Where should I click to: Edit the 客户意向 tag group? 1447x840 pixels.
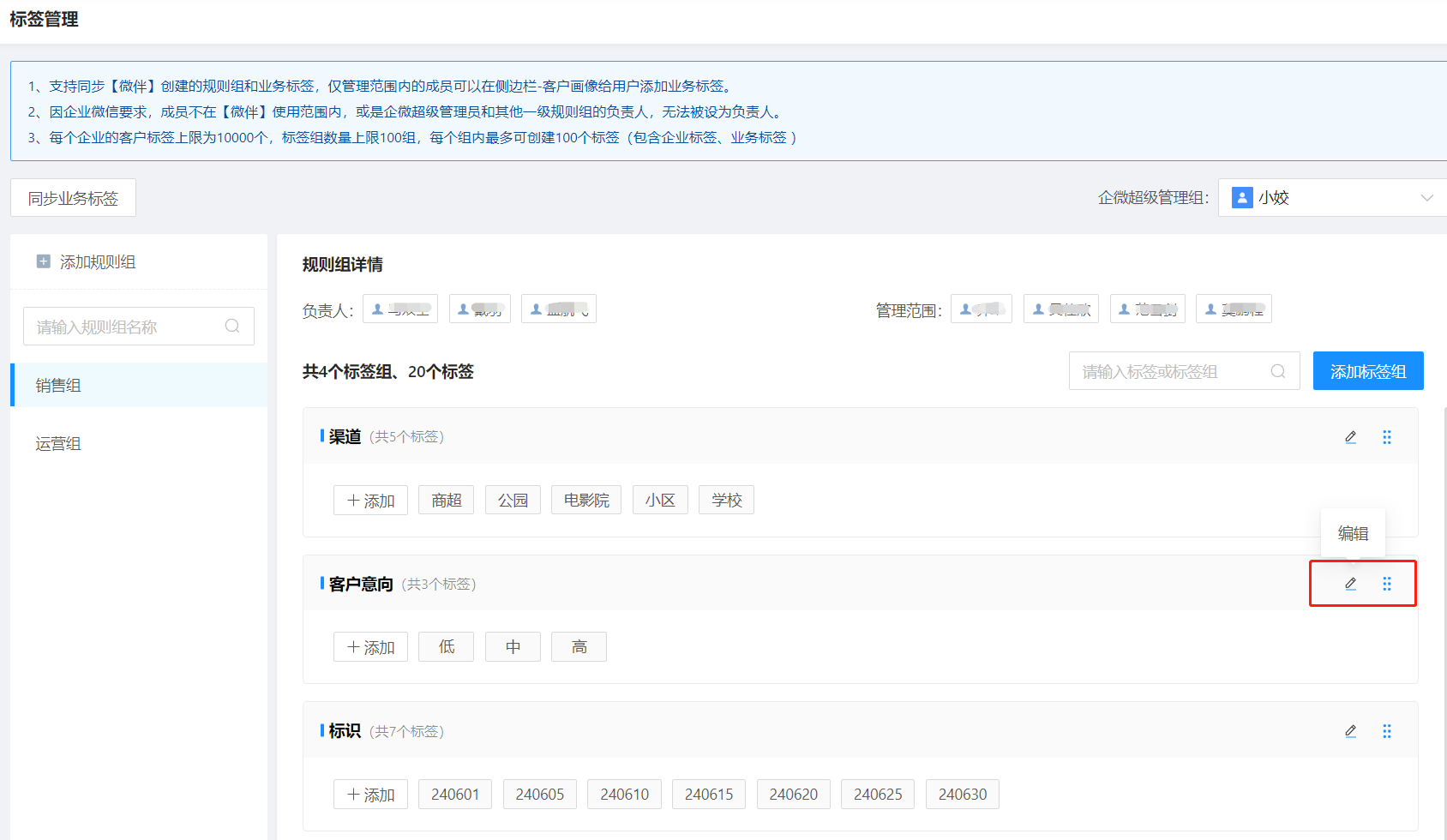1350,584
